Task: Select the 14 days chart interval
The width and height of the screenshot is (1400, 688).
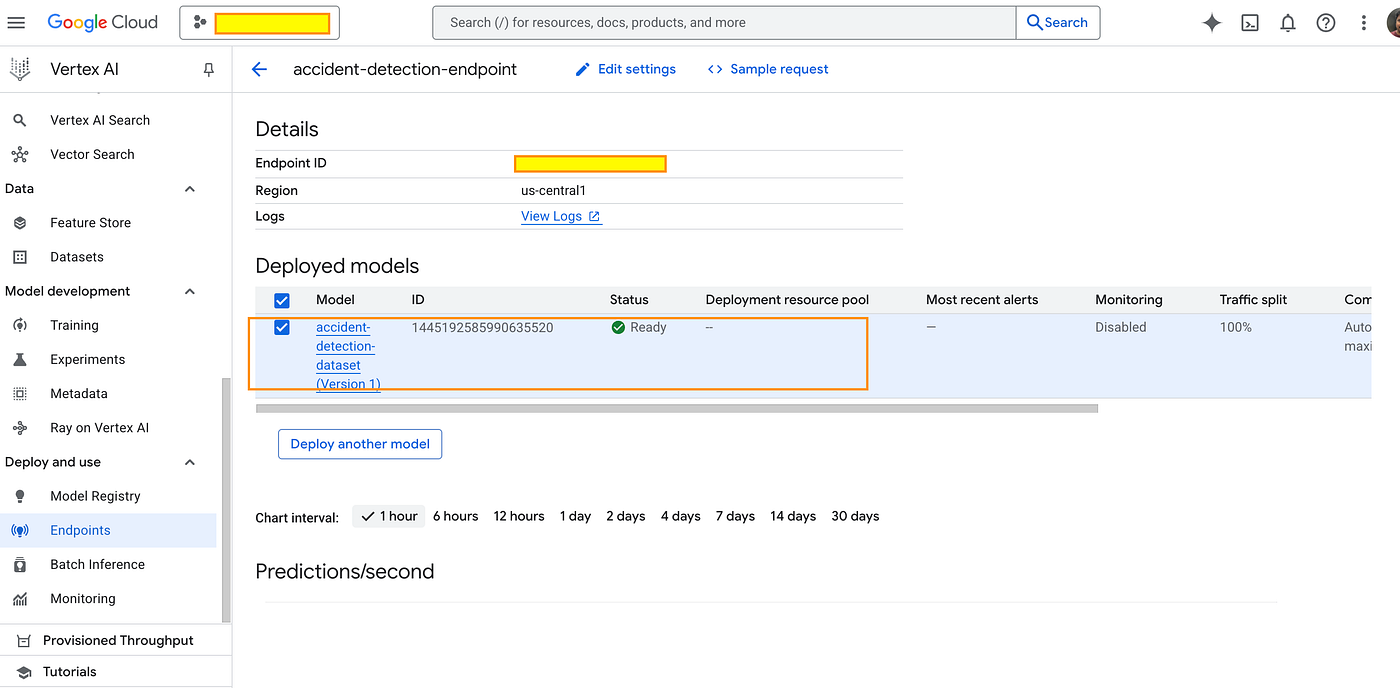Action: click(x=793, y=516)
